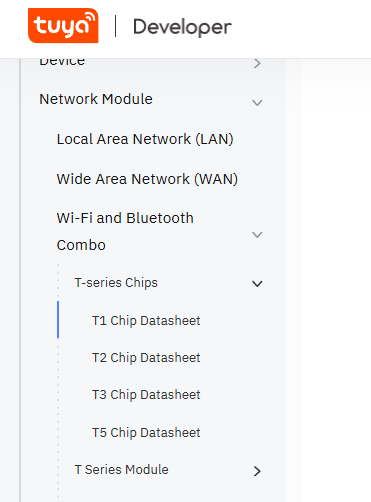Collapse the Network Module chevron

(x=257, y=103)
